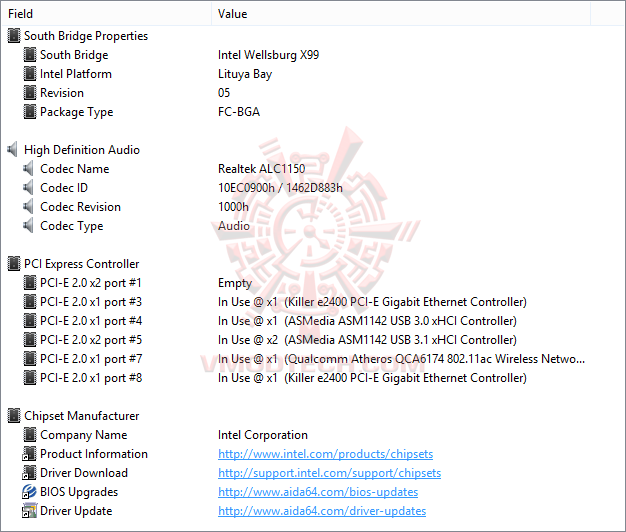
Task: Select the High Definition Audio group label
Action: (x=82, y=150)
